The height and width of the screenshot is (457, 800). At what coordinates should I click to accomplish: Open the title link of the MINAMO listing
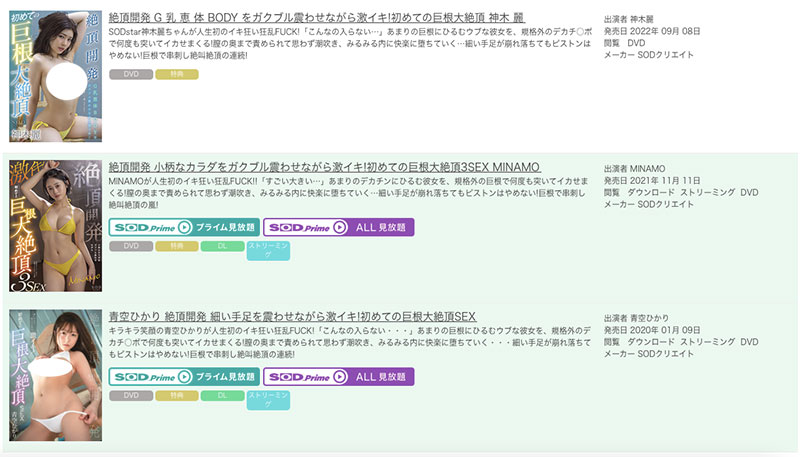(x=324, y=166)
